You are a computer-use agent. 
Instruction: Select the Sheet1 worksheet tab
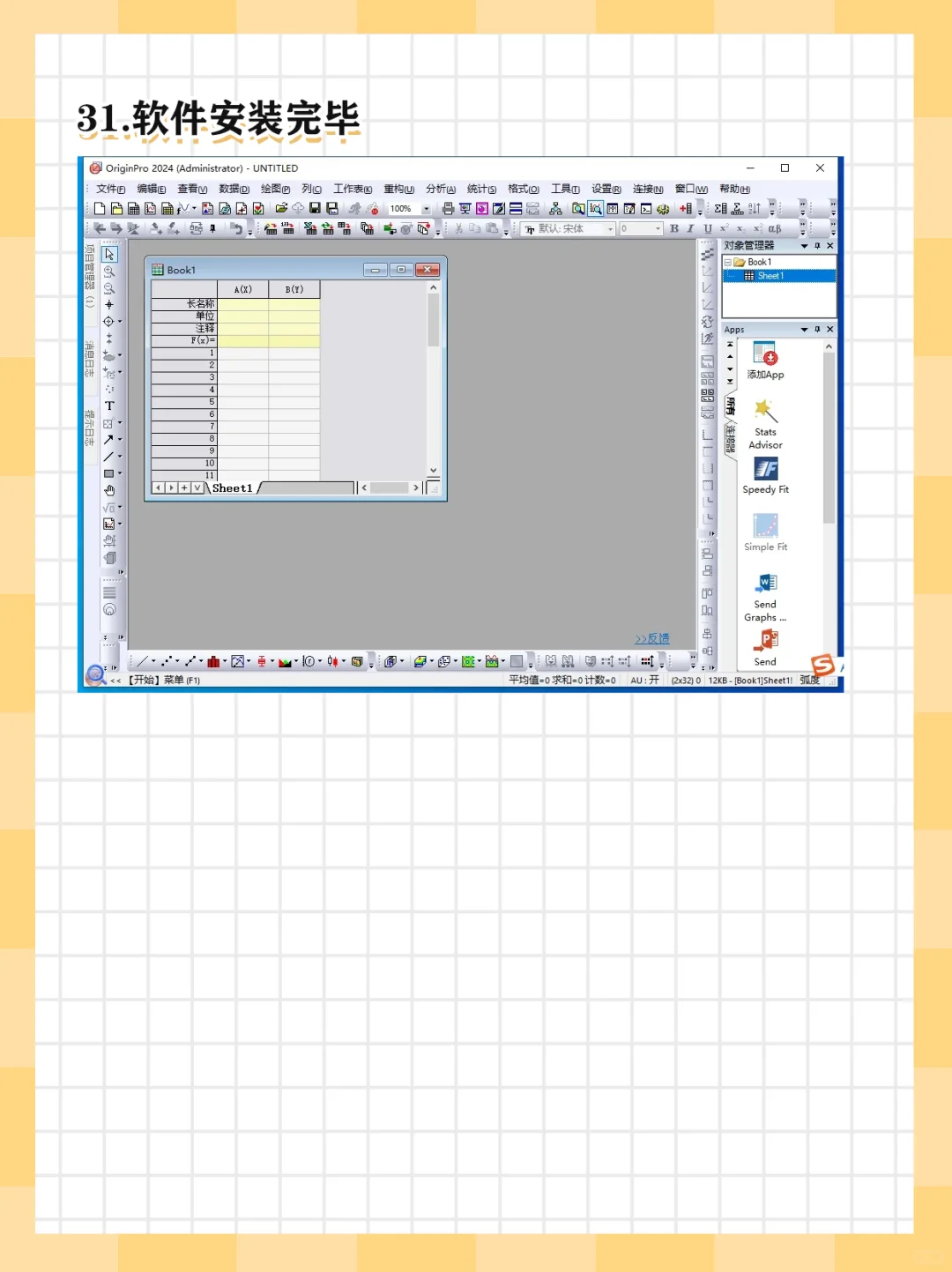tap(233, 488)
